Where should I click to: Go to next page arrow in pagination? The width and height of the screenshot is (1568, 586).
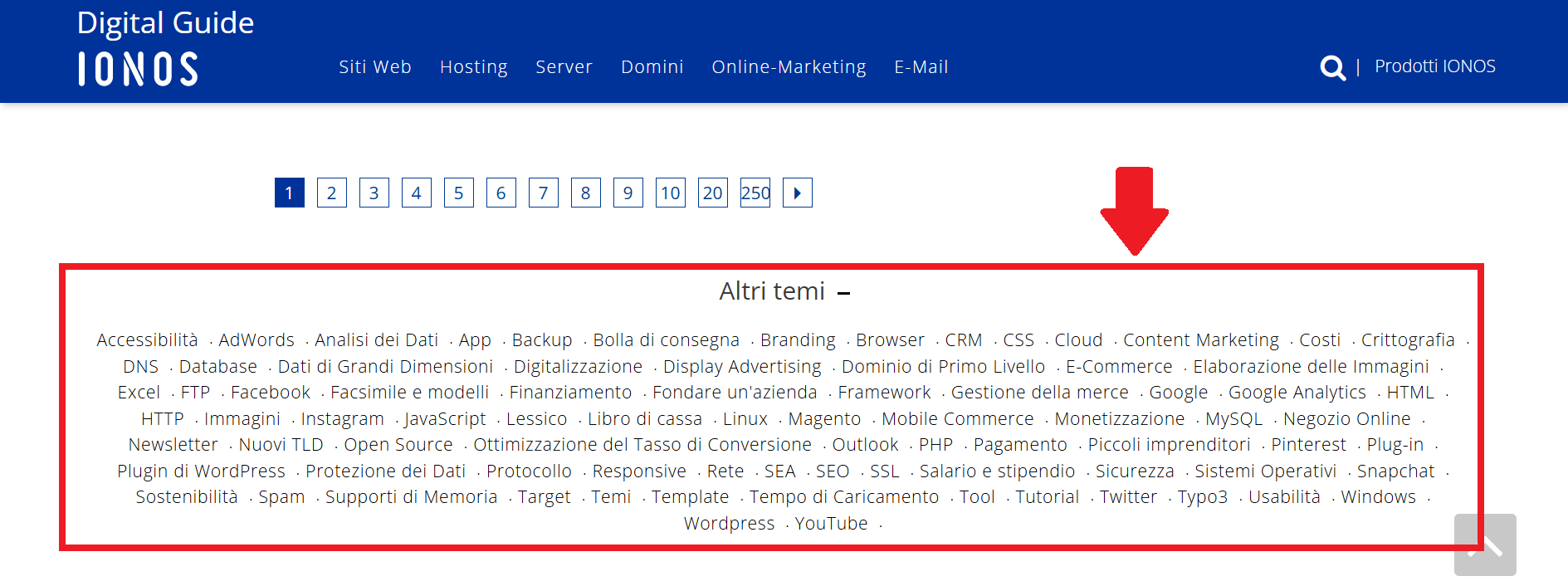798,193
